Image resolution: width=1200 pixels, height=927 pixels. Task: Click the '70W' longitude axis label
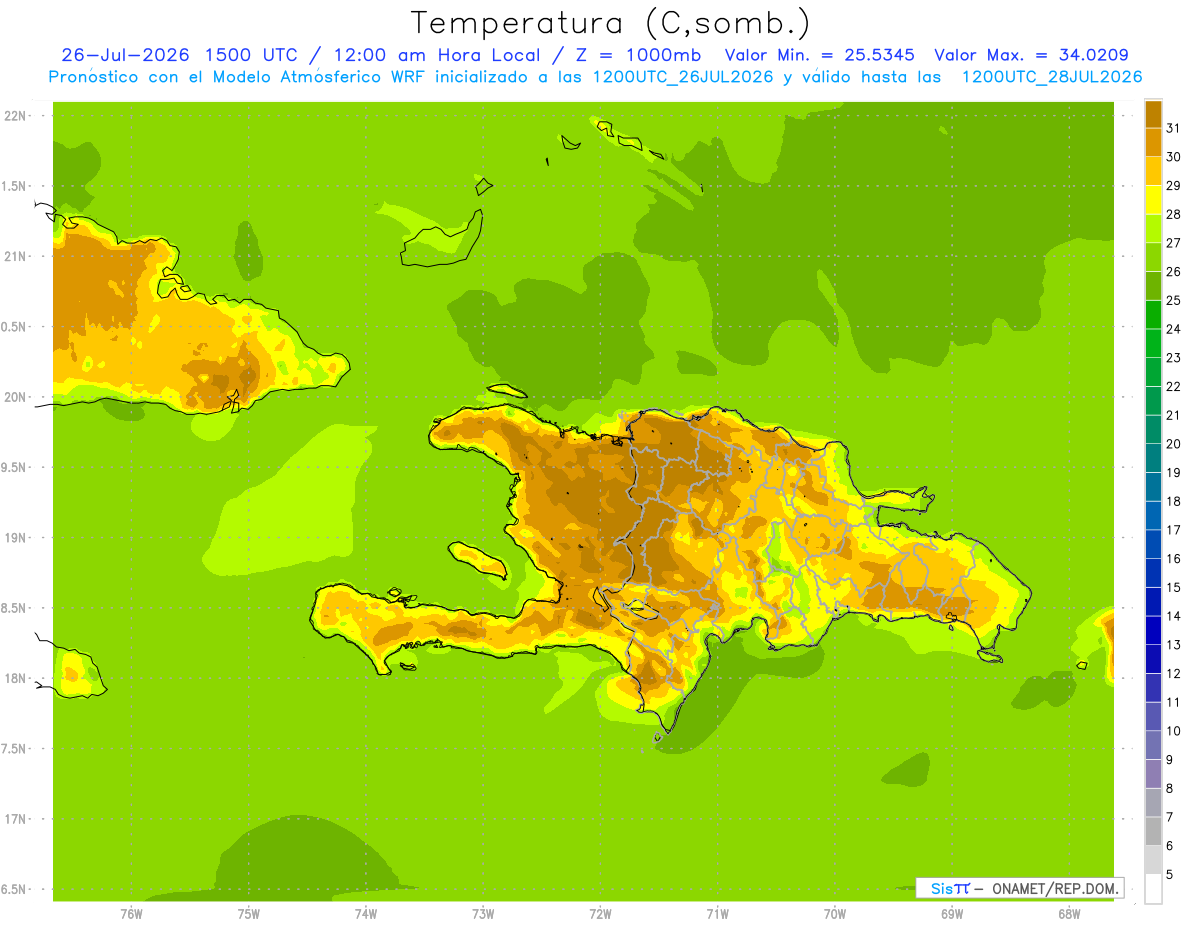click(x=834, y=914)
